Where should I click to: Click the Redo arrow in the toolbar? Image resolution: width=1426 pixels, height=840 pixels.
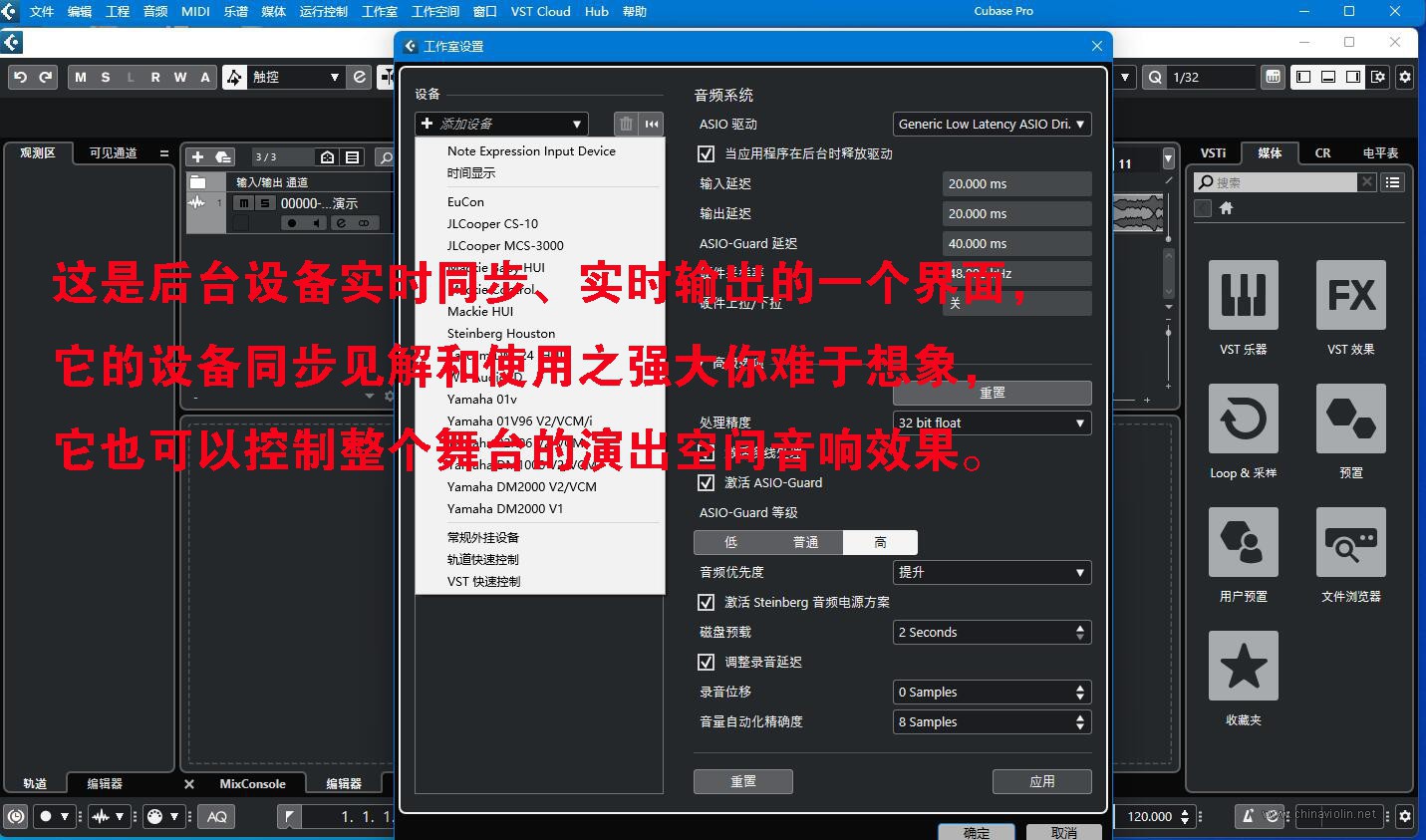pos(45,77)
